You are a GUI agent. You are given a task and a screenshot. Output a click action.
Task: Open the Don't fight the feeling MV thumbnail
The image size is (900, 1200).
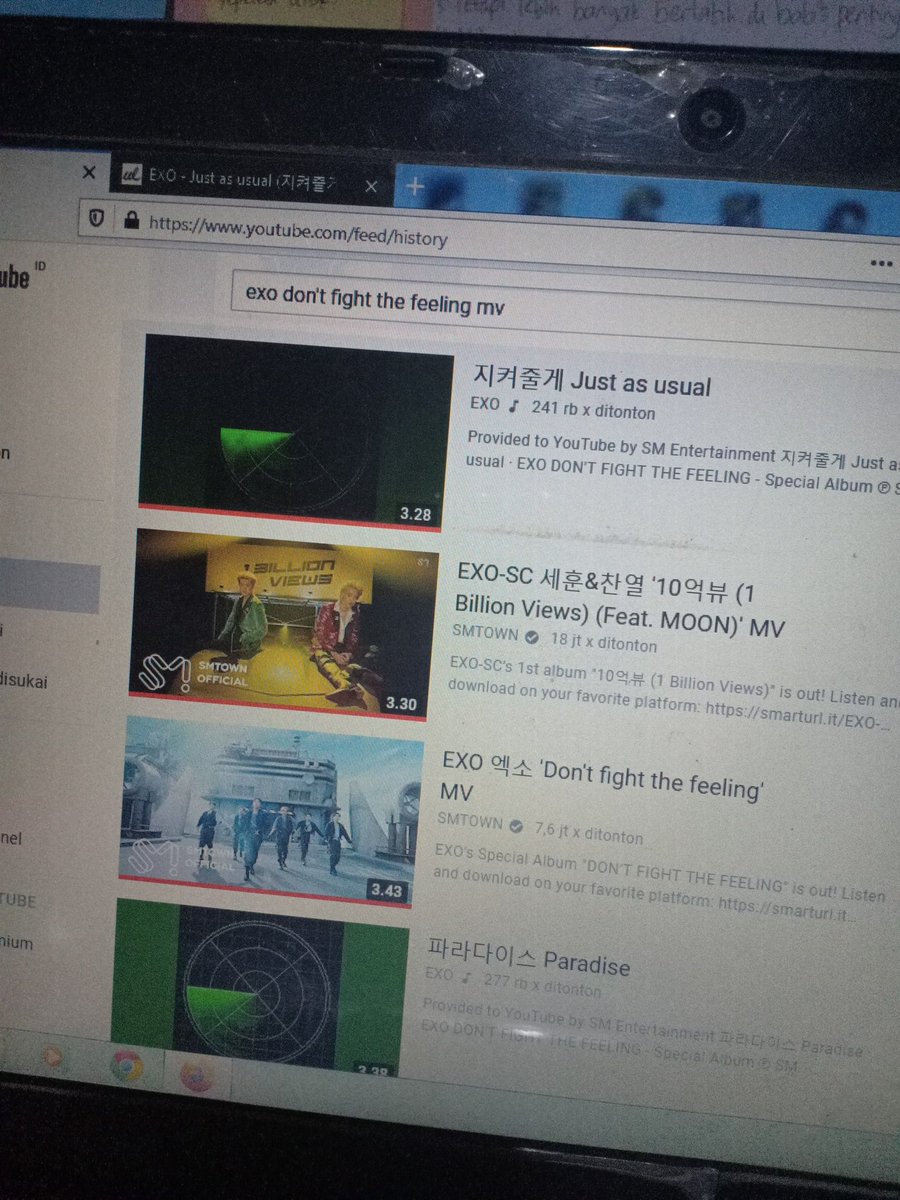(x=270, y=810)
